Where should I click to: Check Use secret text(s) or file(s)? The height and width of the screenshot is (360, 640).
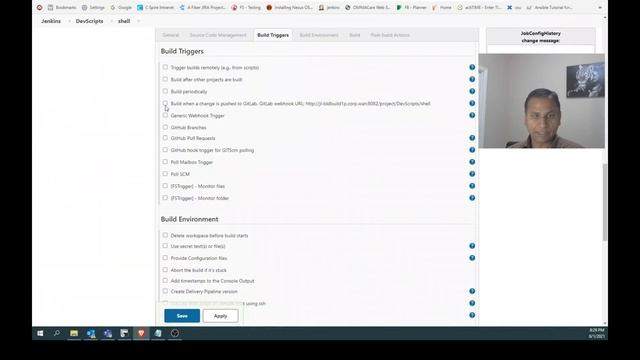coord(165,246)
